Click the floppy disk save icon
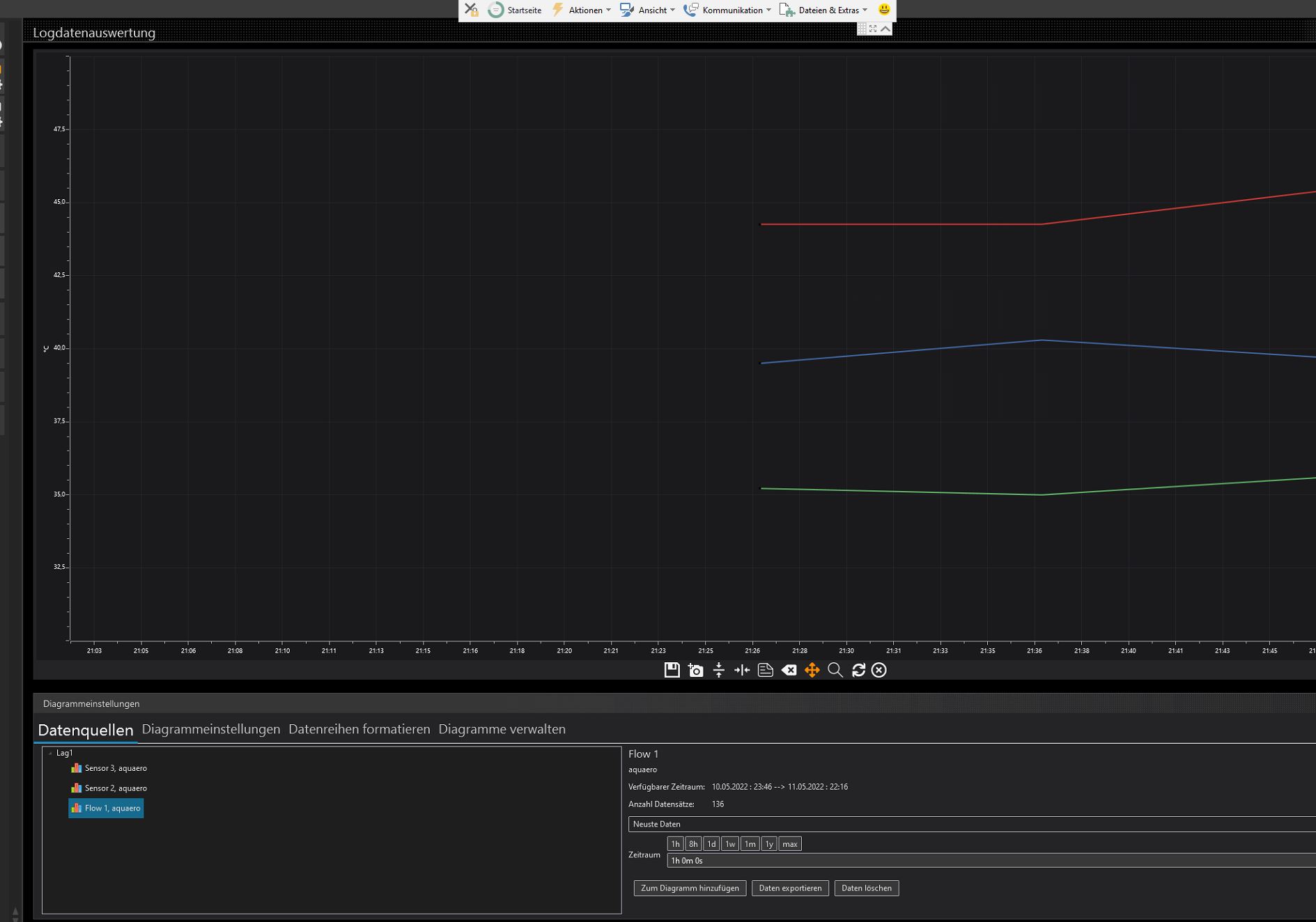The image size is (1316, 922). (x=672, y=670)
